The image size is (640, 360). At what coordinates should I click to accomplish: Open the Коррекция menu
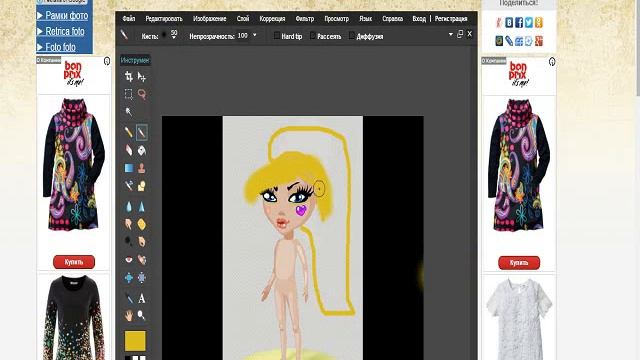pyautogui.click(x=272, y=19)
